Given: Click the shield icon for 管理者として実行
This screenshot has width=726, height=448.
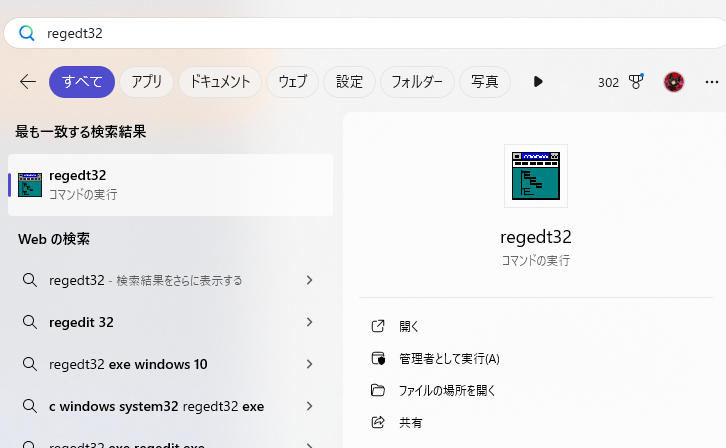Looking at the screenshot, I should [378, 358].
